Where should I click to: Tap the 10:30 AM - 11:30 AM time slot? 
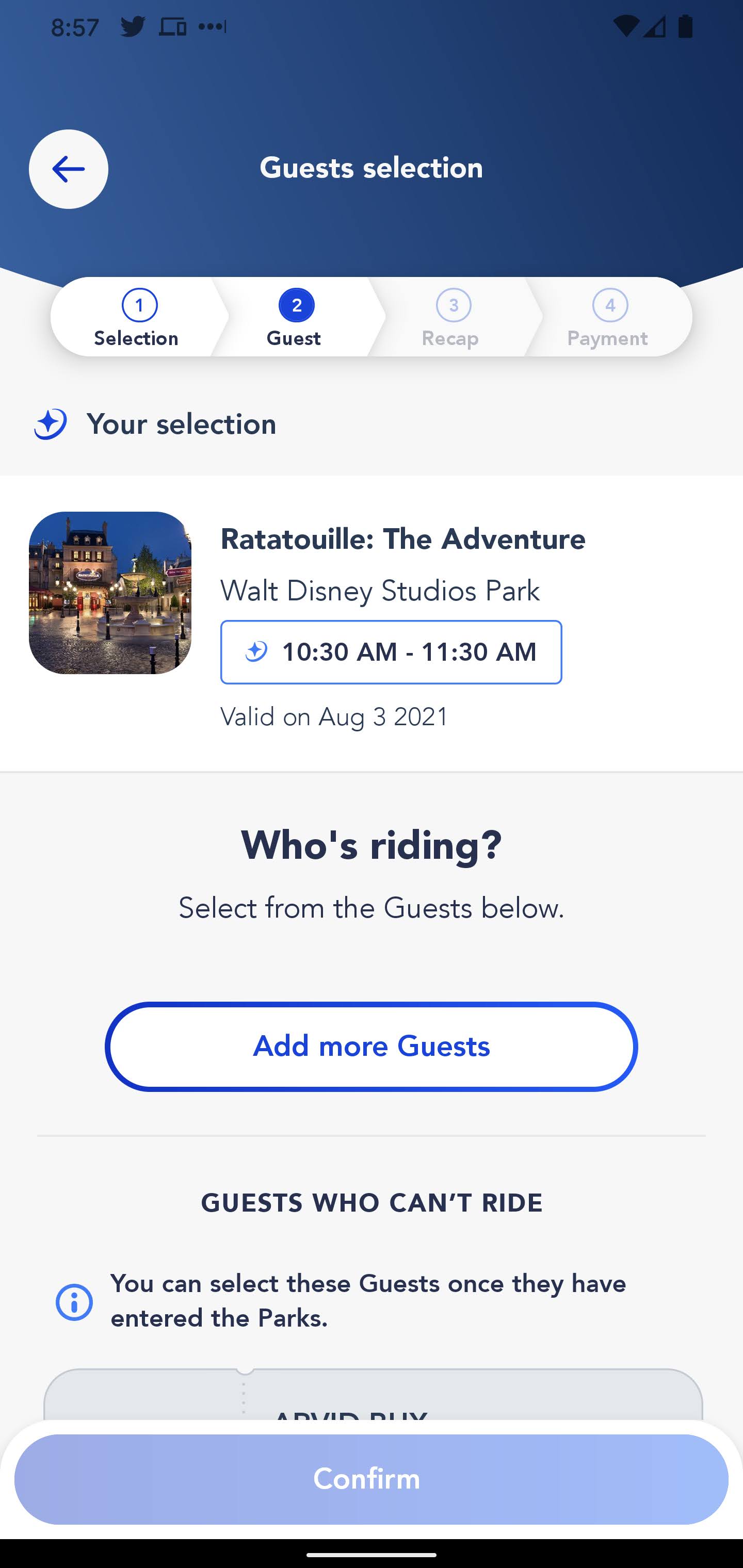pyautogui.click(x=391, y=652)
